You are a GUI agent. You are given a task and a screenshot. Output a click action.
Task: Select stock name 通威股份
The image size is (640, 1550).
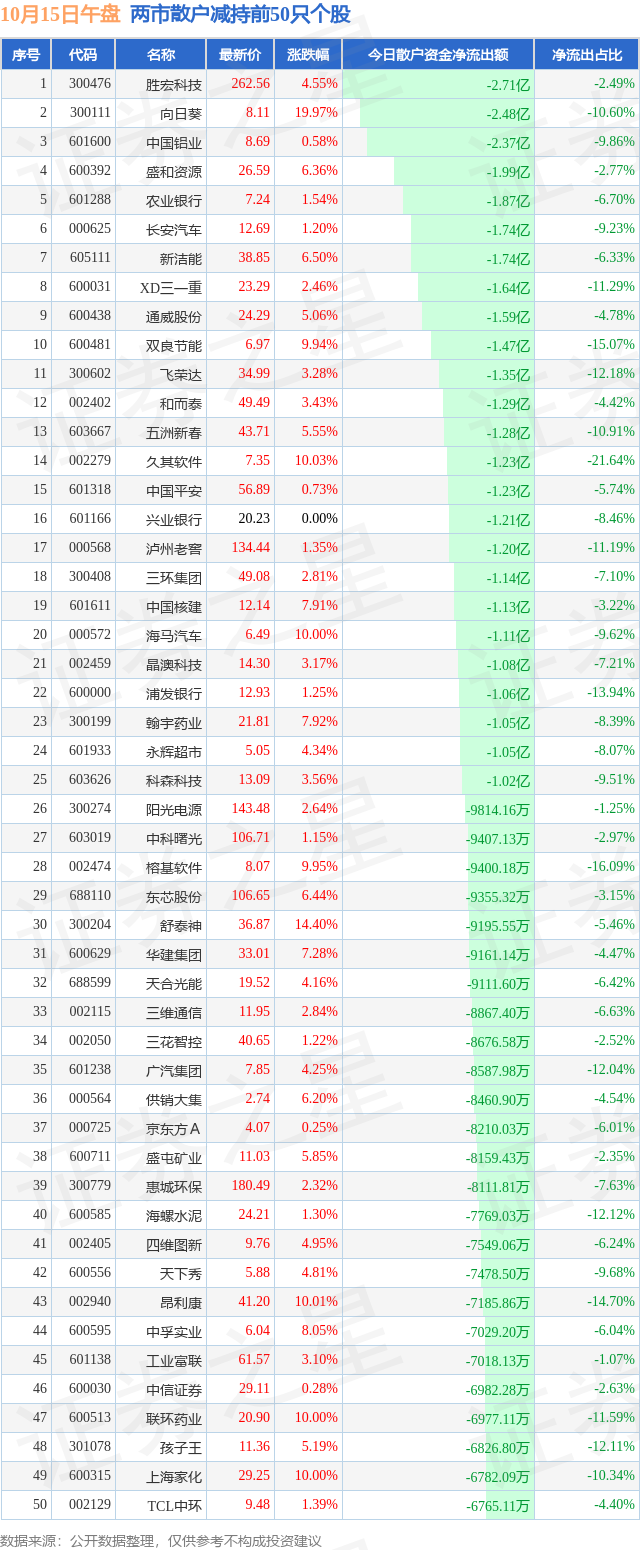point(174,316)
